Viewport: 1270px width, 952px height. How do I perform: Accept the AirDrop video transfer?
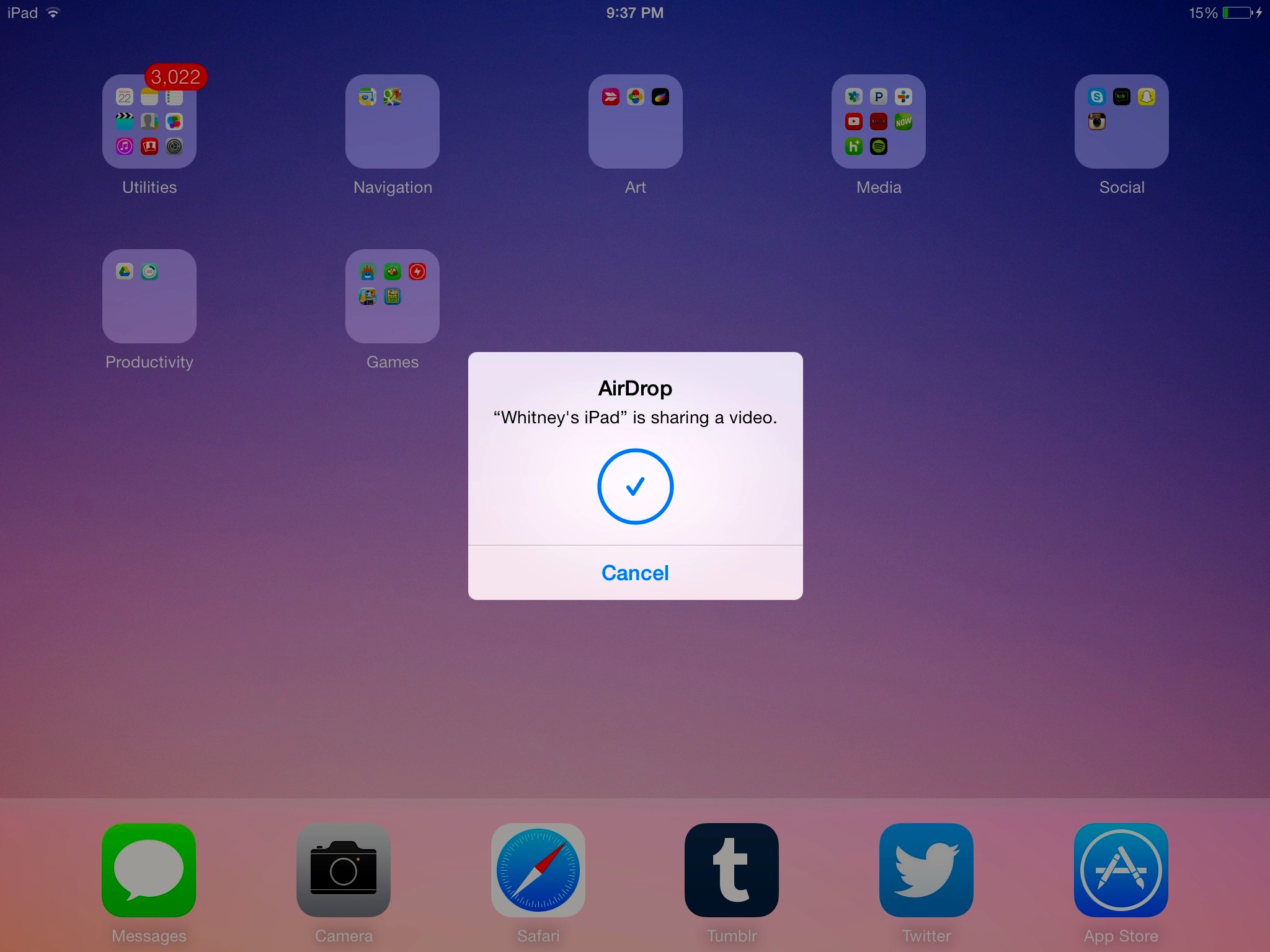[635, 487]
